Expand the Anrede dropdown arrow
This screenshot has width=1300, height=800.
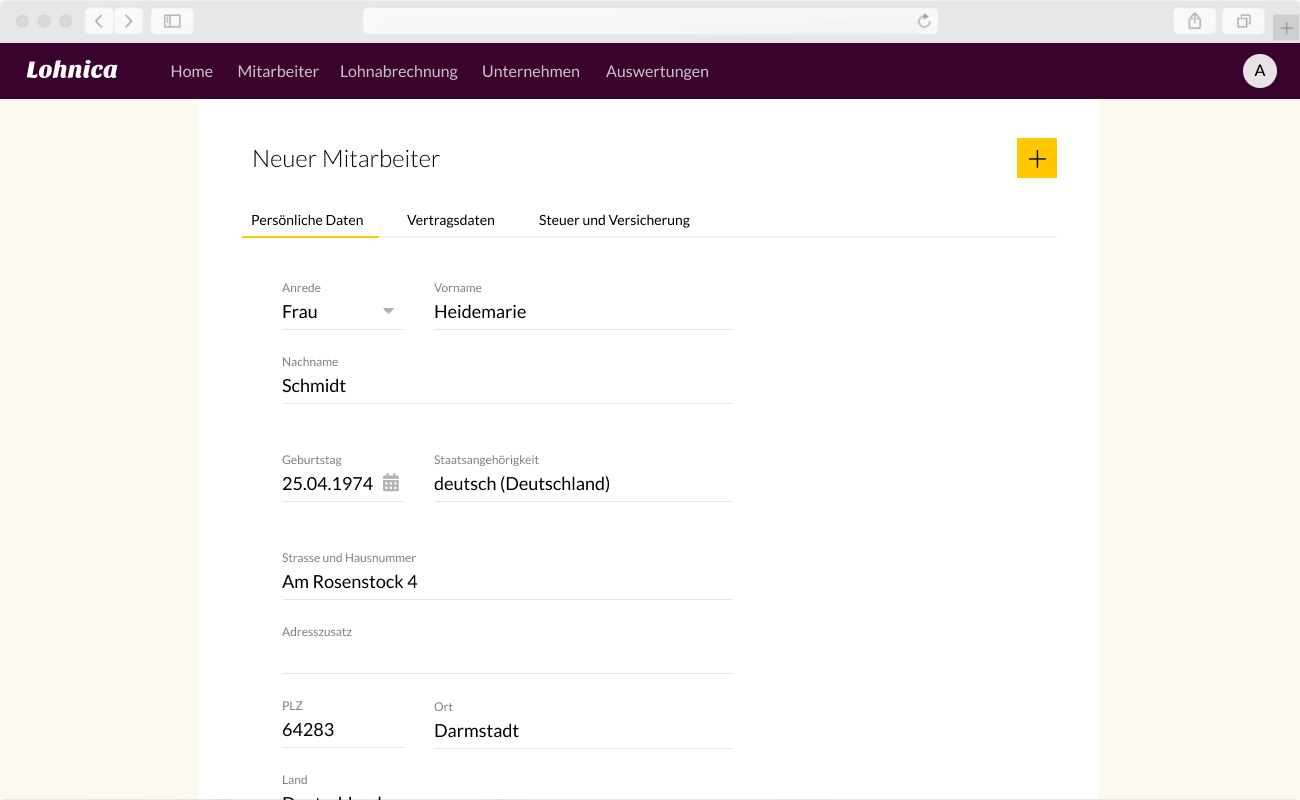click(389, 311)
